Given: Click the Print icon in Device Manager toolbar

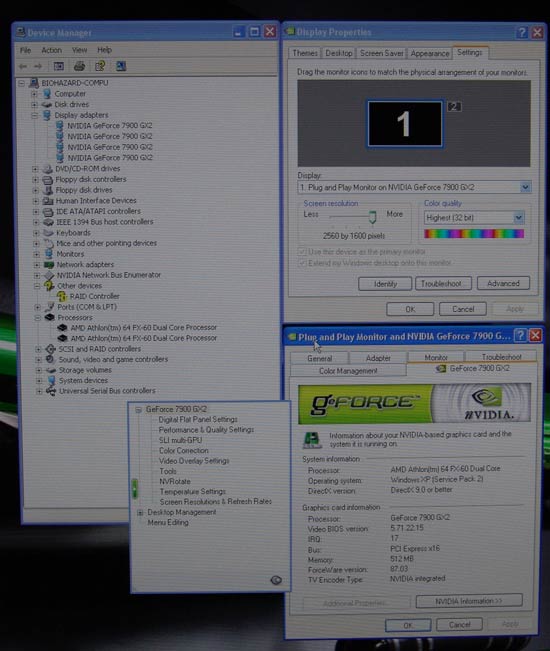Looking at the screenshot, I should coord(79,66).
